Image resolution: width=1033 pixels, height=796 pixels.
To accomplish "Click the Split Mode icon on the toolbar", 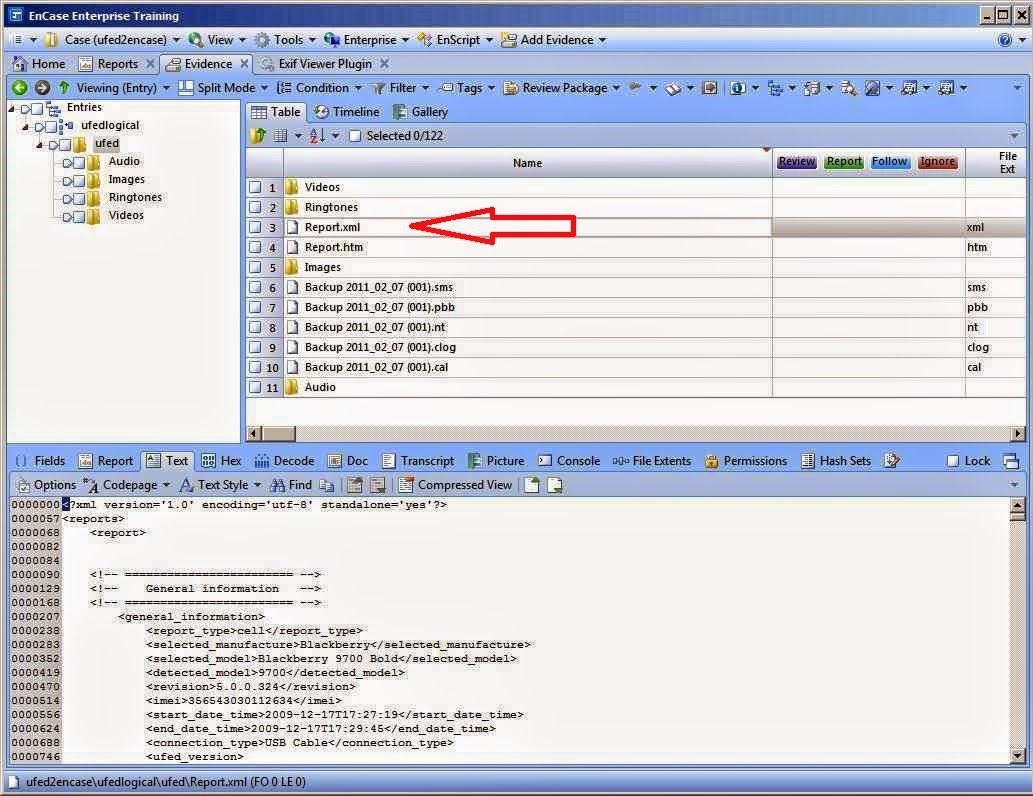I will 186,88.
